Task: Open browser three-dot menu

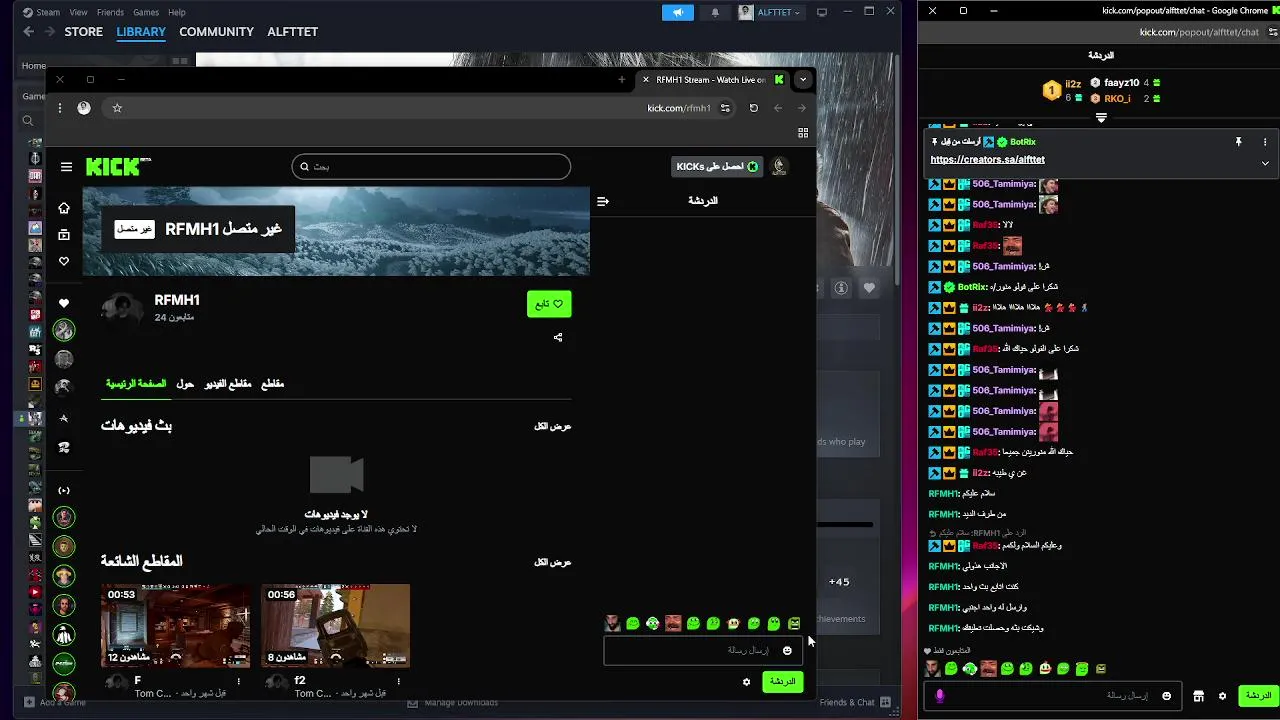Action: 60,108
